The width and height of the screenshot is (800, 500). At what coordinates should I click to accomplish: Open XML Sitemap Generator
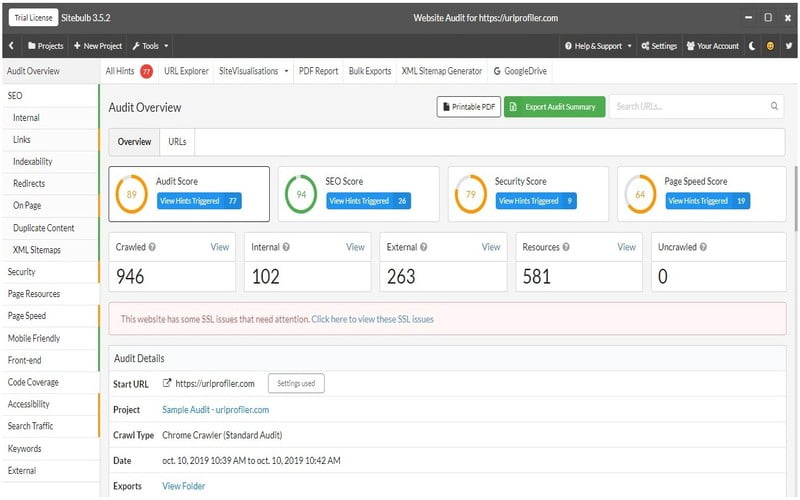pyautogui.click(x=442, y=71)
